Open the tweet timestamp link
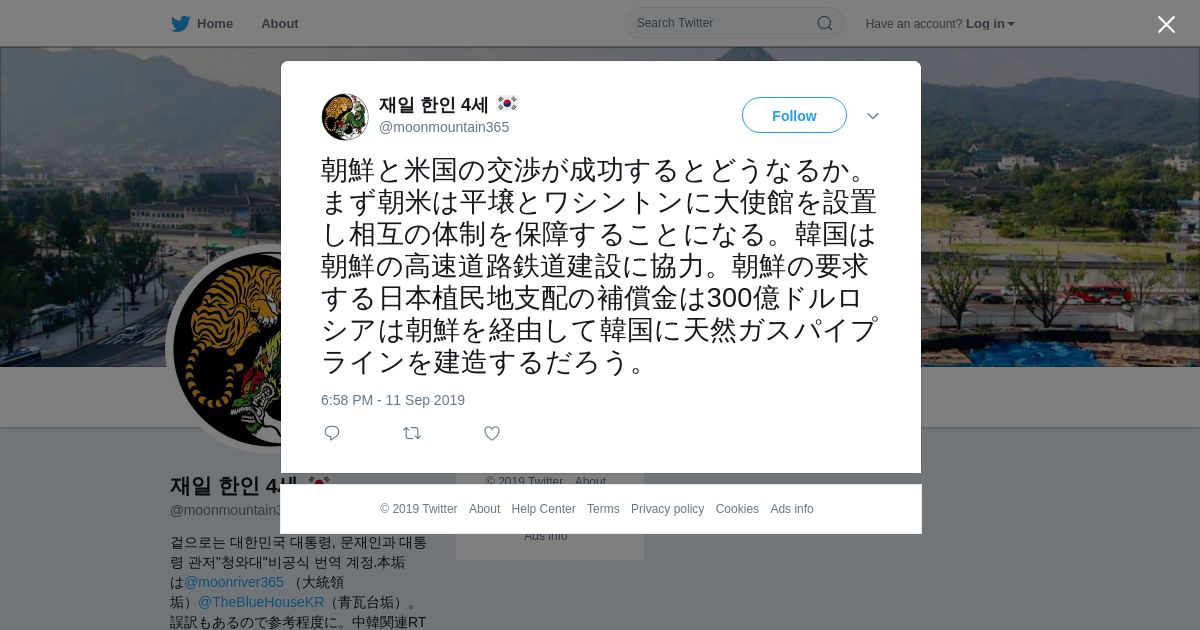 [x=393, y=400]
